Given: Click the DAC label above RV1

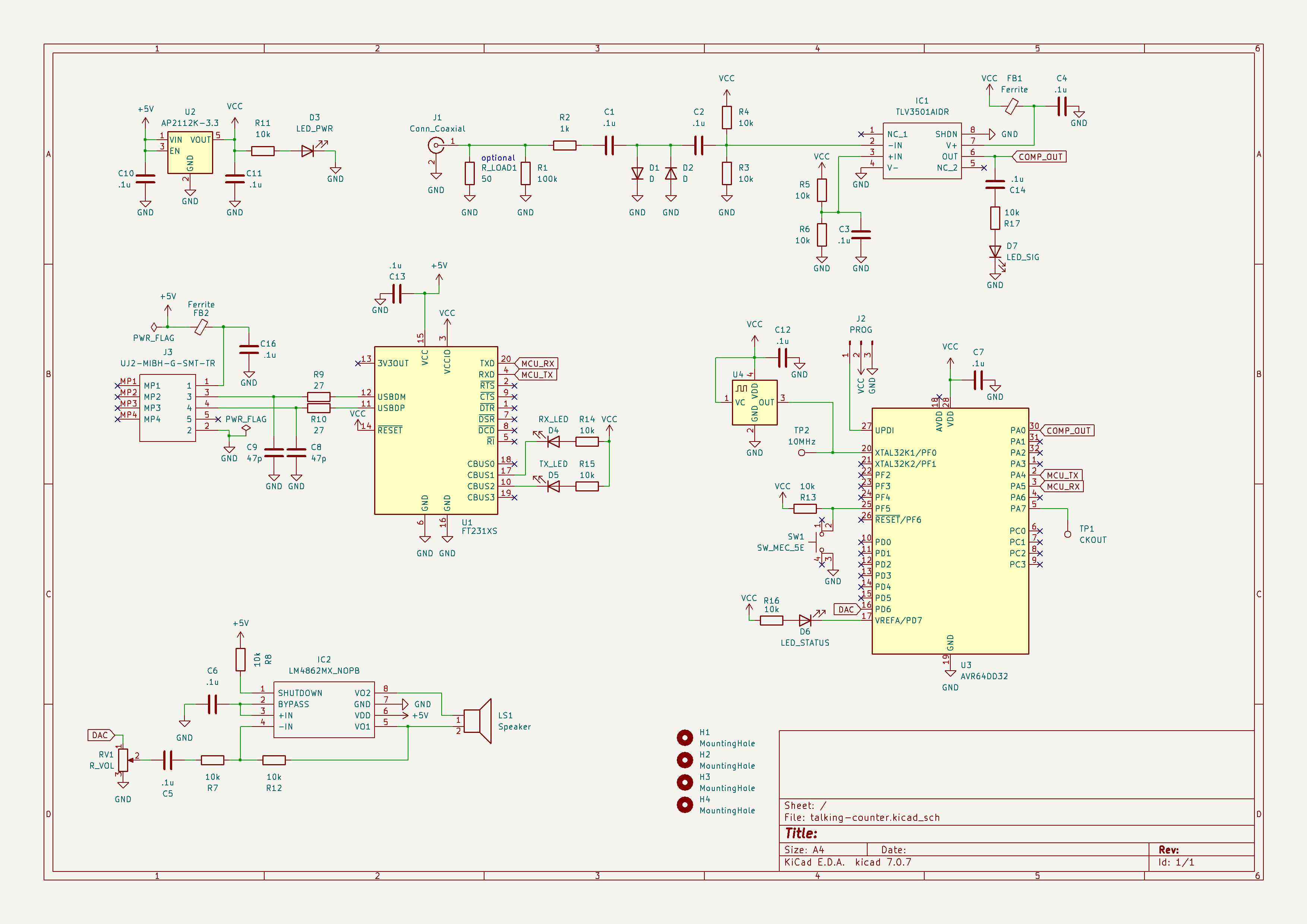Looking at the screenshot, I should point(101,735).
